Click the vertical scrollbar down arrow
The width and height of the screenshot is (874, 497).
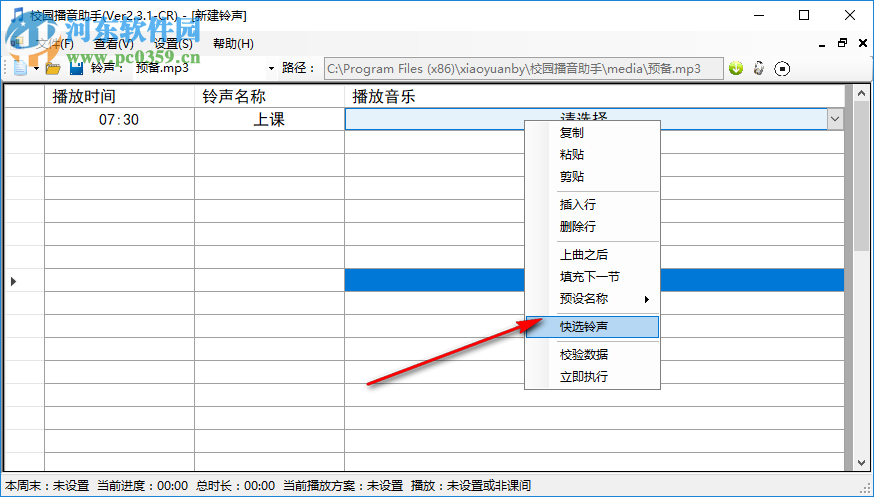click(x=861, y=463)
